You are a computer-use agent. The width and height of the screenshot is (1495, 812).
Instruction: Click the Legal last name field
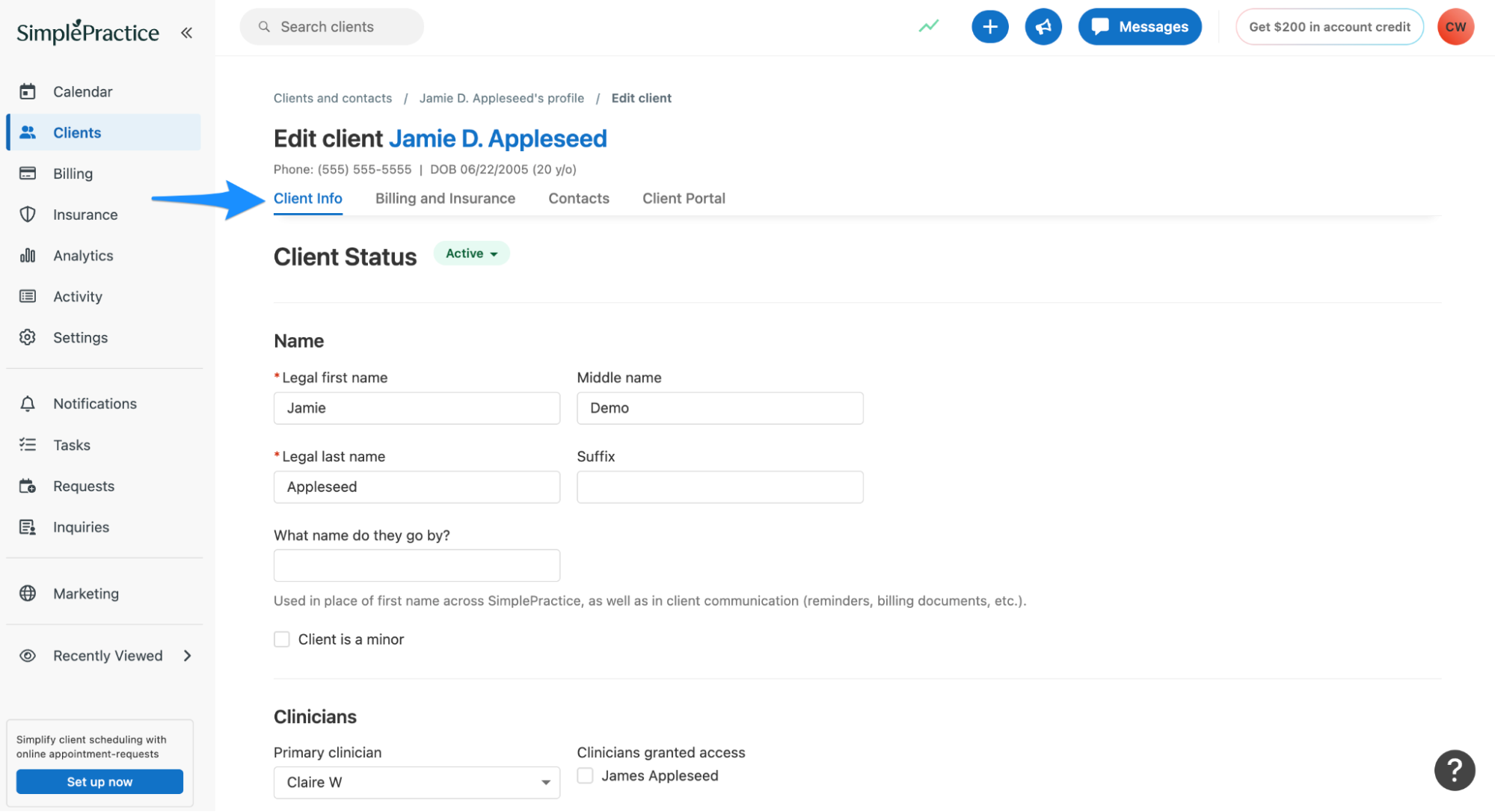tap(417, 487)
